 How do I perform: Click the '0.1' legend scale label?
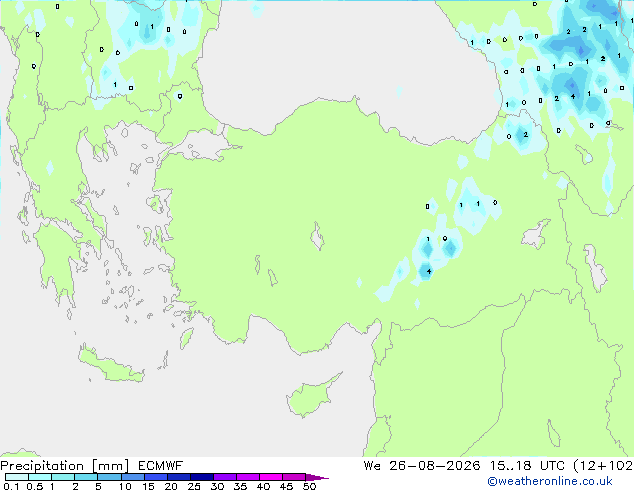11,486
